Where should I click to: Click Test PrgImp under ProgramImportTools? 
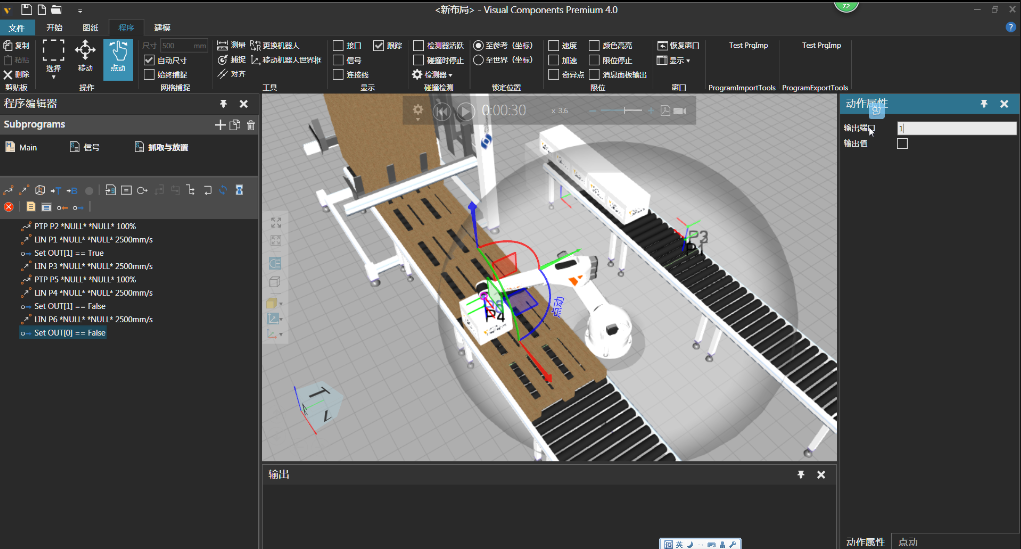748,45
